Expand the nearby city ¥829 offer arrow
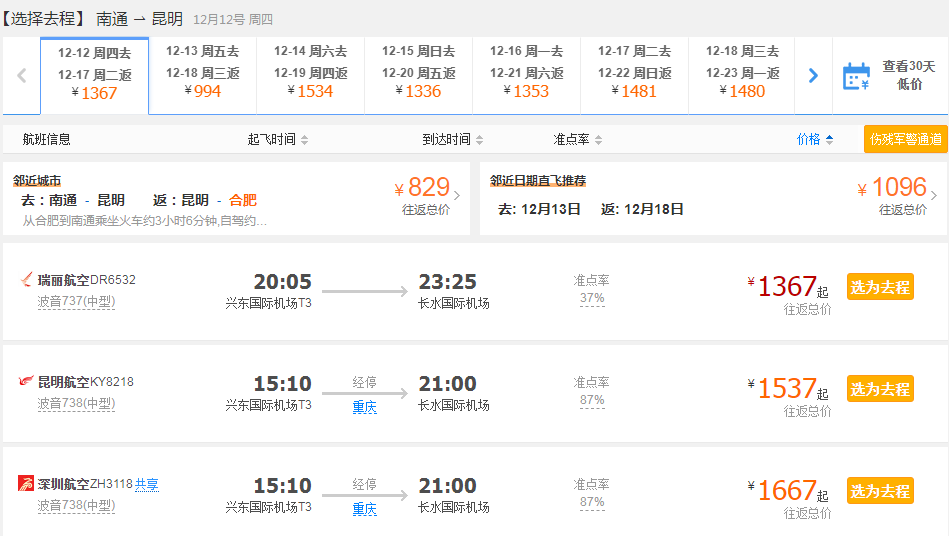This screenshot has height=536, width=949. coord(457,195)
